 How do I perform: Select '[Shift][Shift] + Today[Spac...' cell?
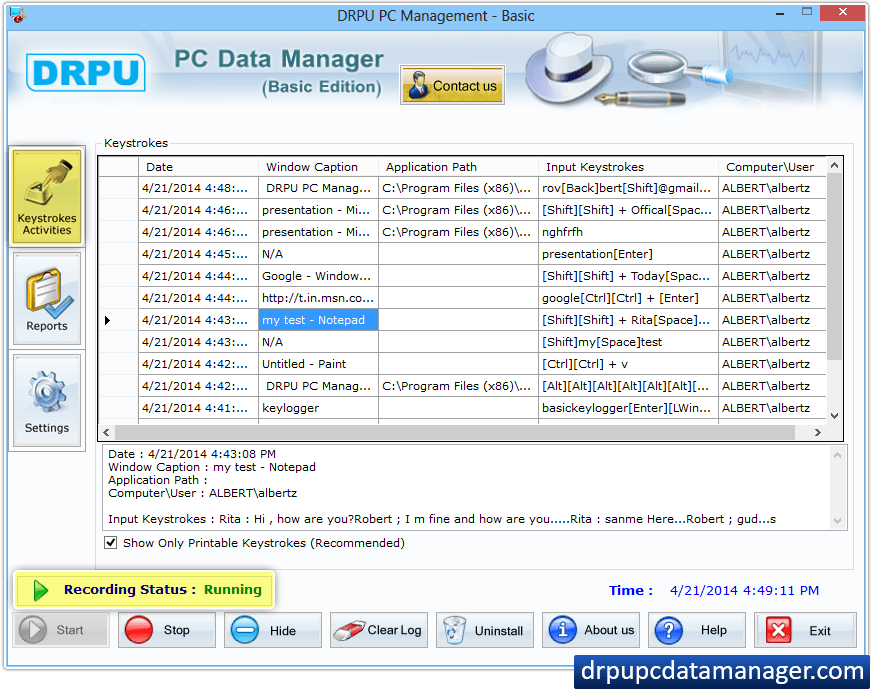point(628,276)
